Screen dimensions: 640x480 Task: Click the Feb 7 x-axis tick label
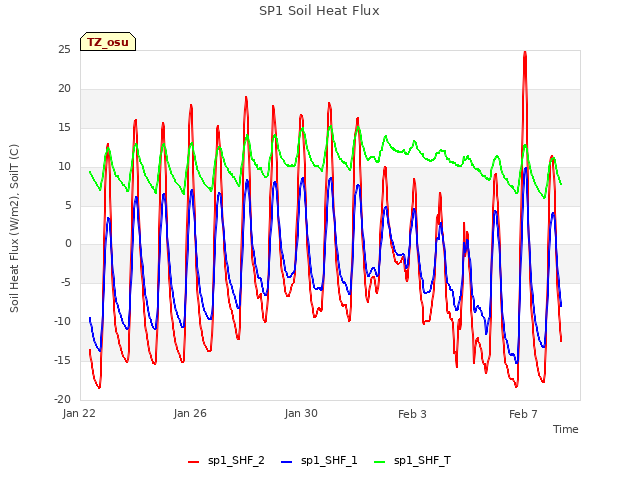click(x=523, y=414)
